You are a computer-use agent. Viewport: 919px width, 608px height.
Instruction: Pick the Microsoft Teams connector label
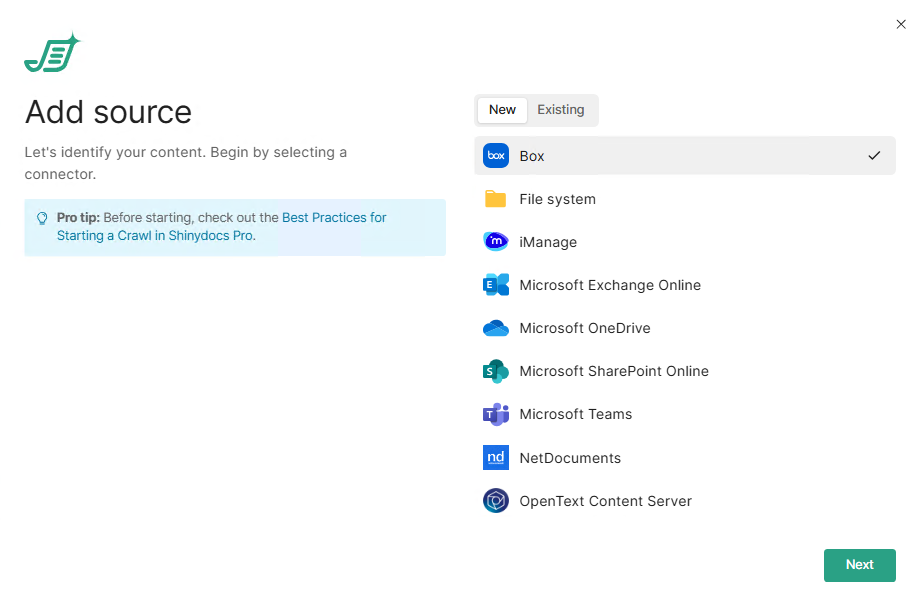pyautogui.click(x=575, y=414)
